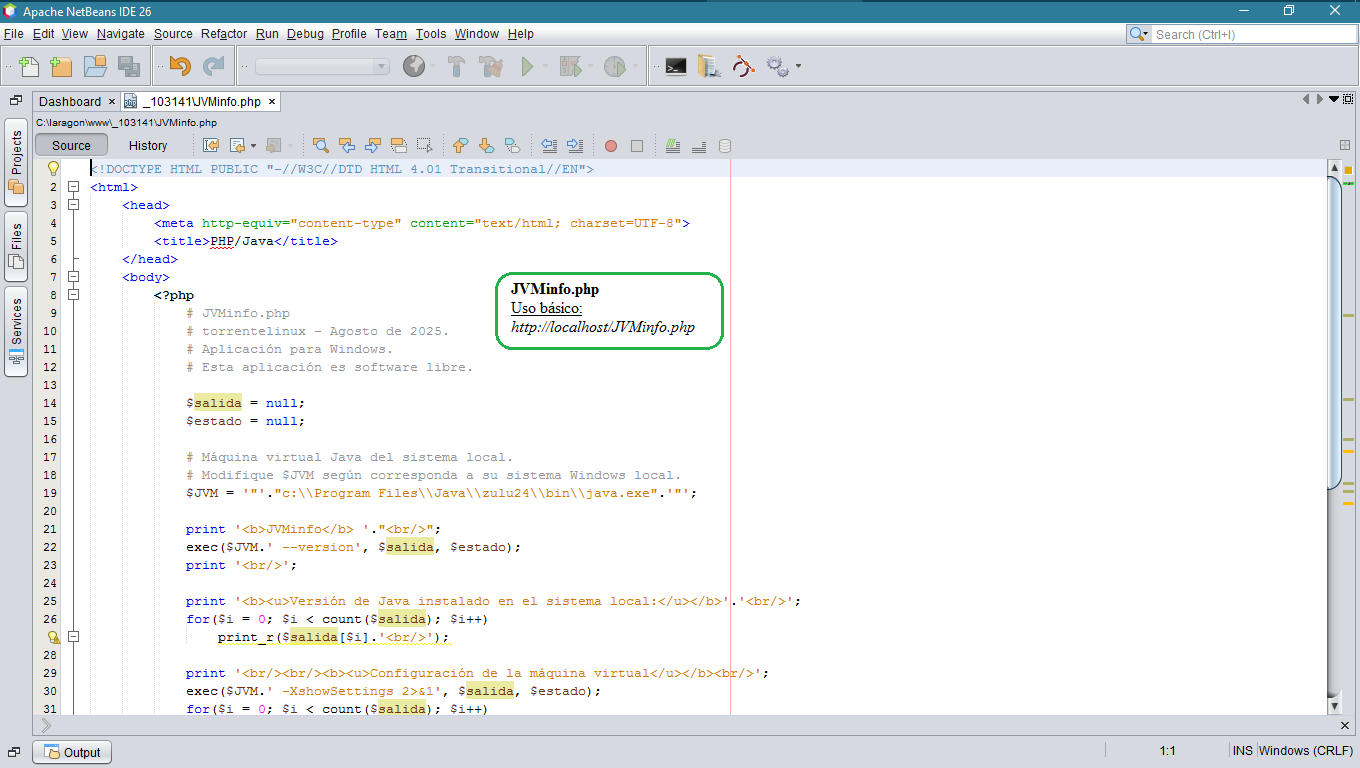The width and height of the screenshot is (1360, 768).
Task: Shift the current line right
Action: pos(575,145)
